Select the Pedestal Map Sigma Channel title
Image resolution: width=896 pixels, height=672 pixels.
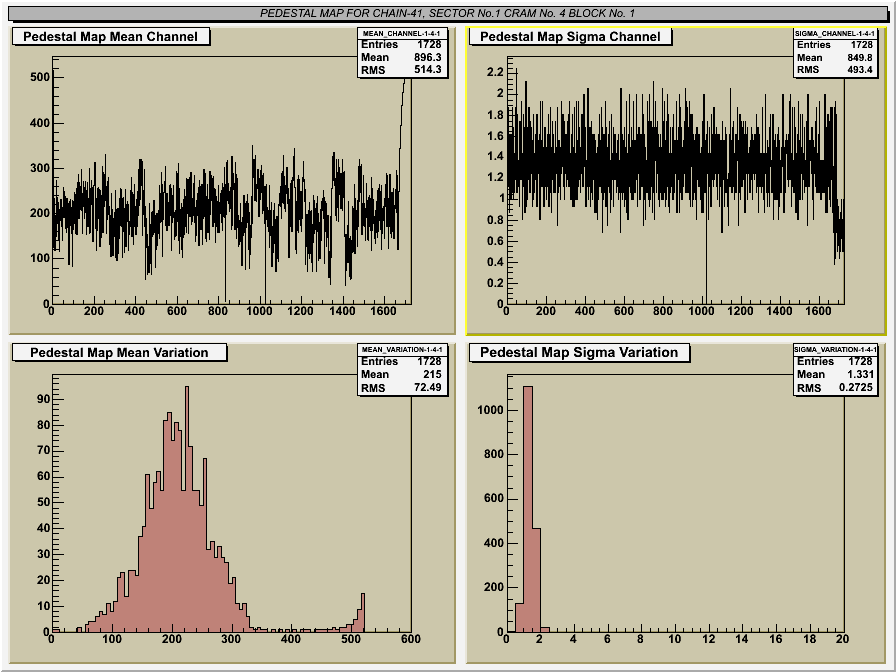coord(570,37)
